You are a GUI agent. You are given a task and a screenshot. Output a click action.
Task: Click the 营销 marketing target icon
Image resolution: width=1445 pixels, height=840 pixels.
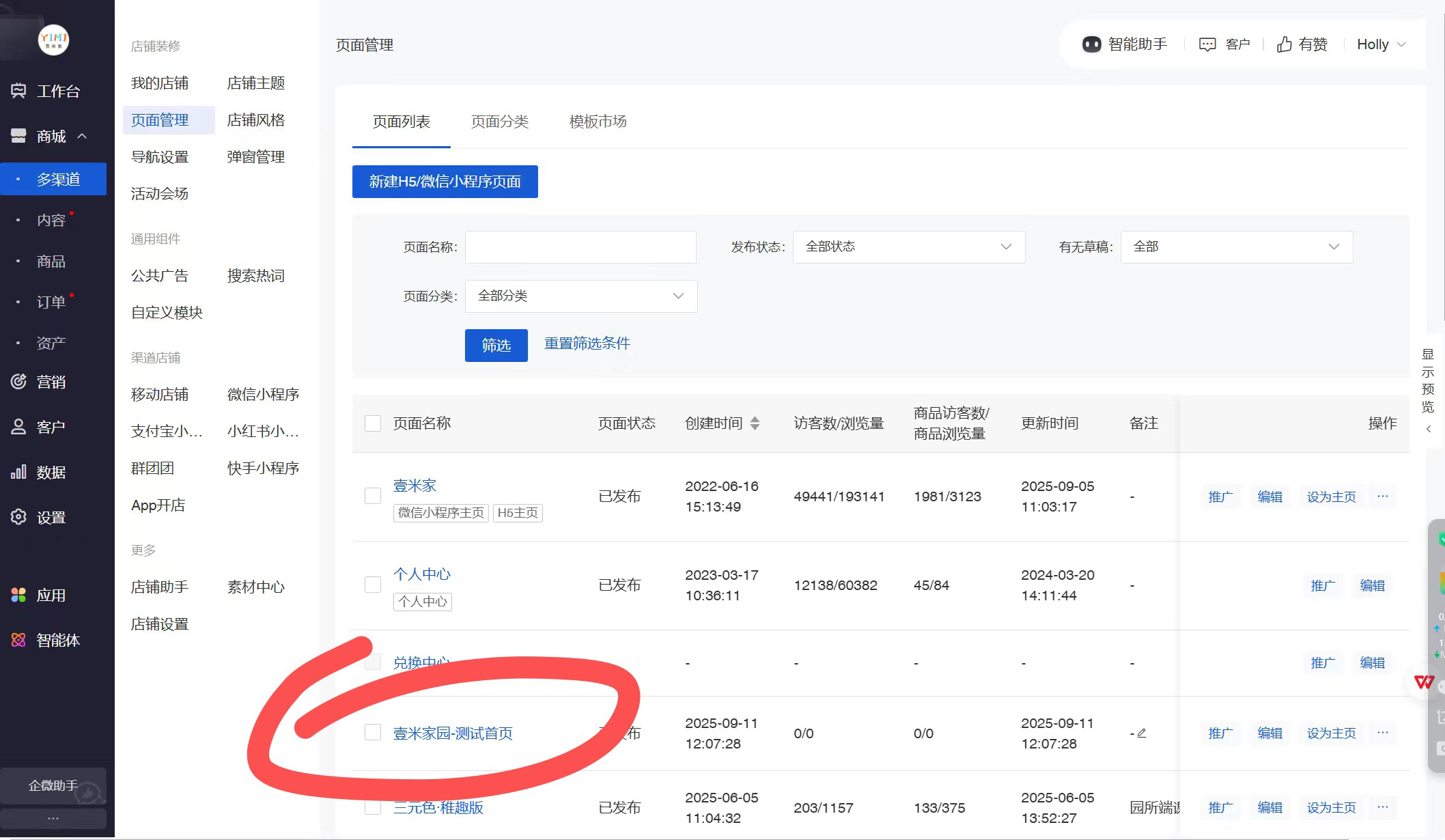pyautogui.click(x=18, y=382)
